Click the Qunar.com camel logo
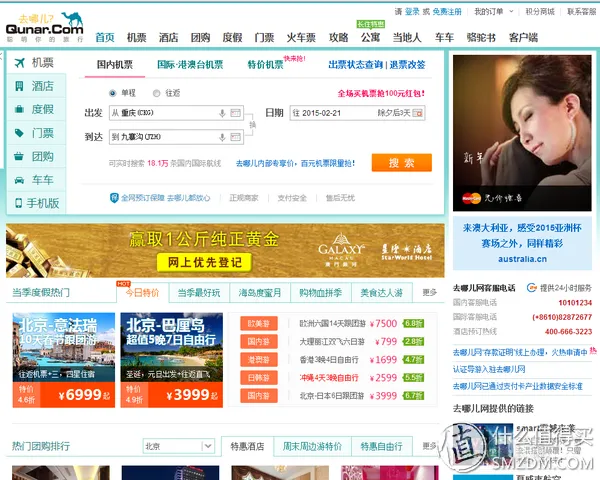The width and height of the screenshot is (600, 480). 44,27
